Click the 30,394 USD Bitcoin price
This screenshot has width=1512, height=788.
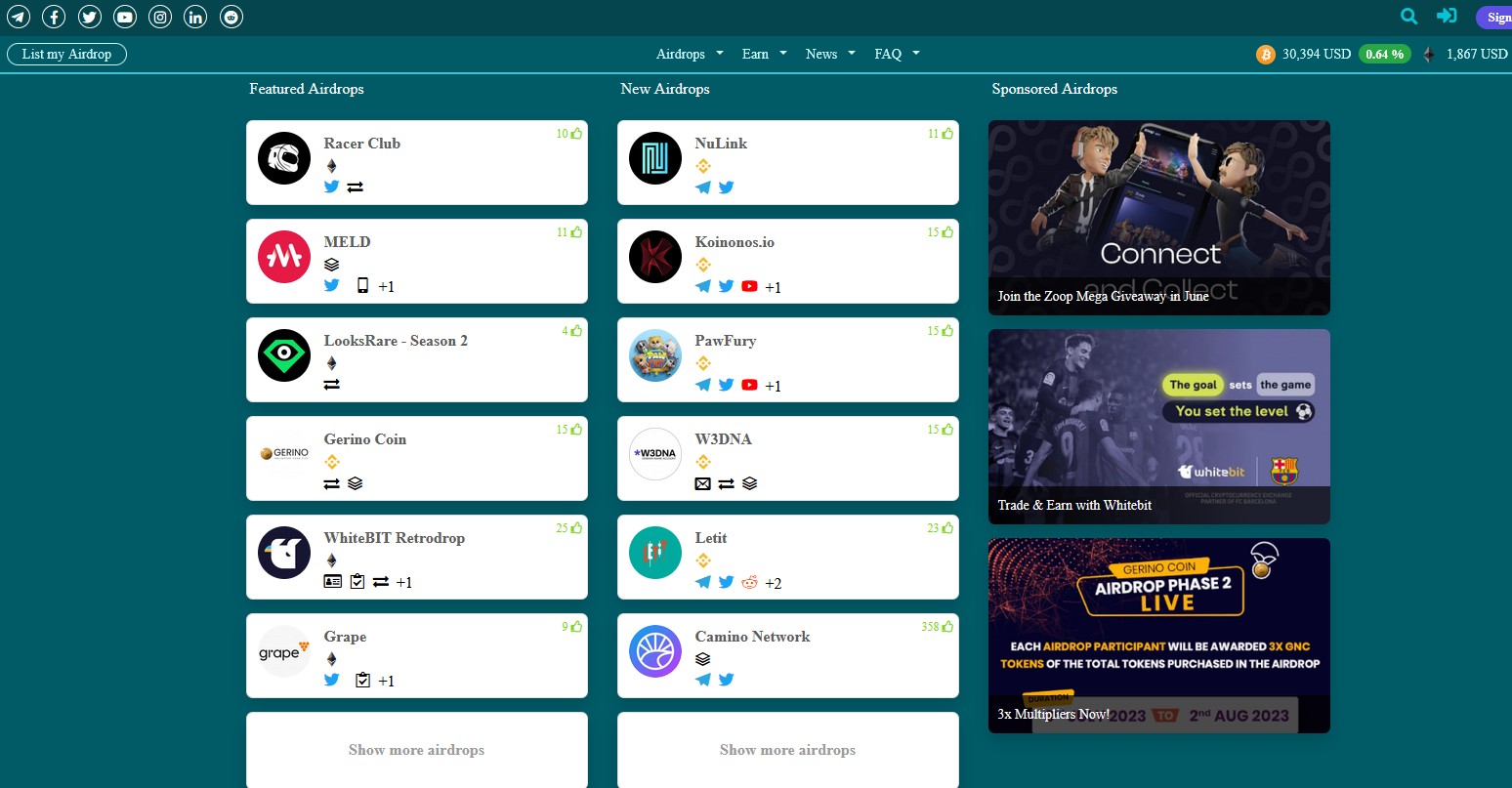tap(1317, 54)
